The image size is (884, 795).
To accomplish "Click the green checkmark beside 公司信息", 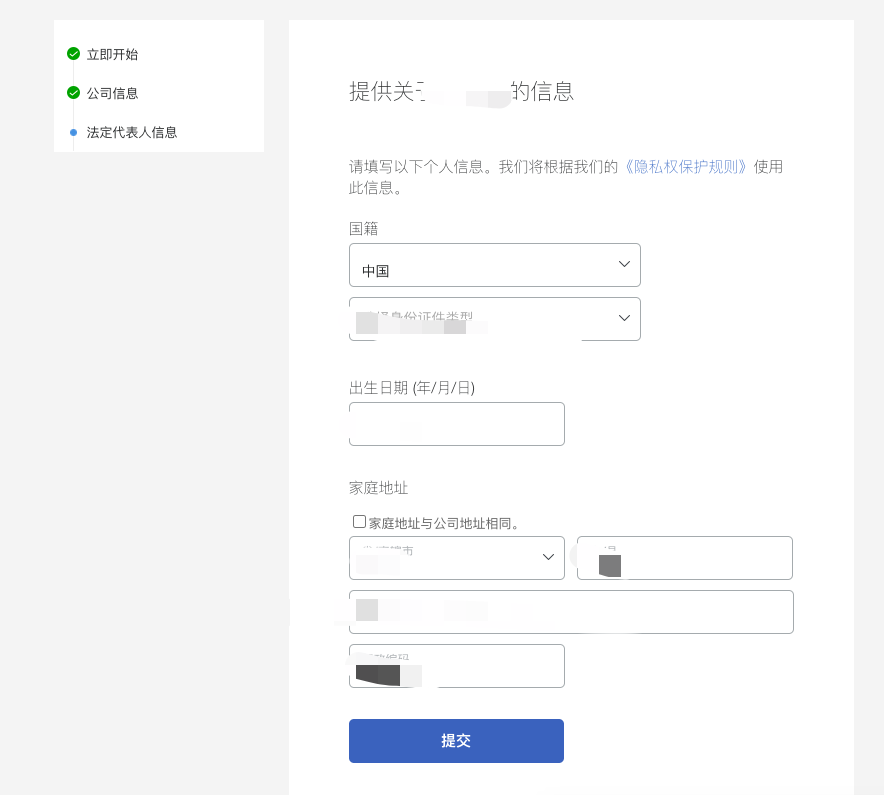I will (72, 93).
